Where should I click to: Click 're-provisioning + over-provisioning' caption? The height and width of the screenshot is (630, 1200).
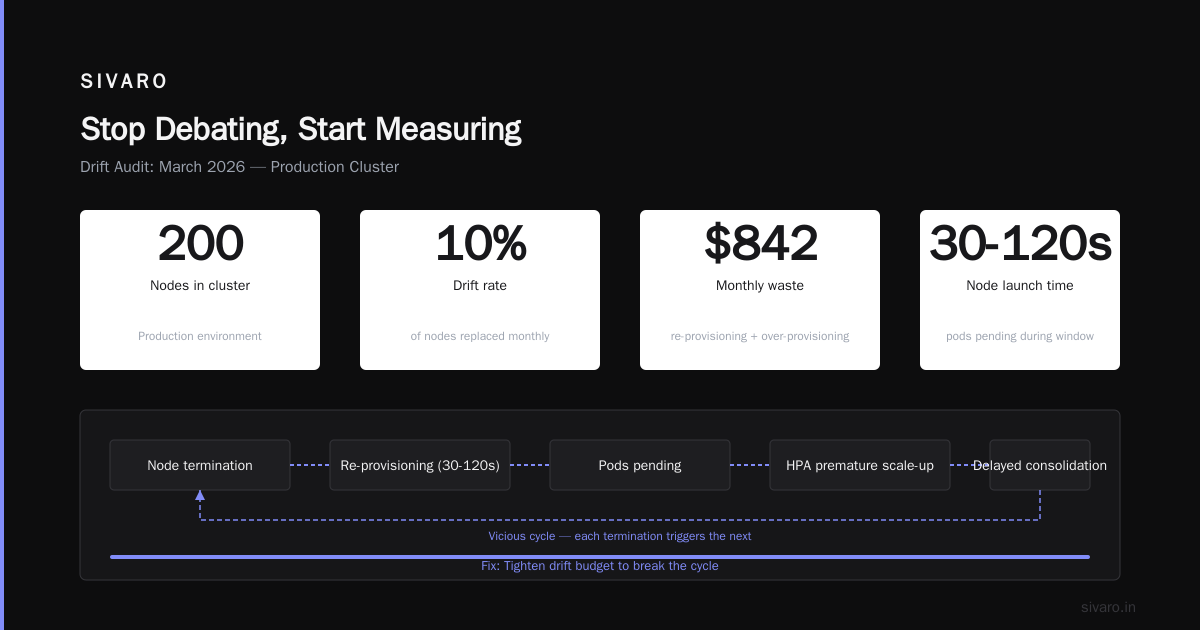pos(760,336)
